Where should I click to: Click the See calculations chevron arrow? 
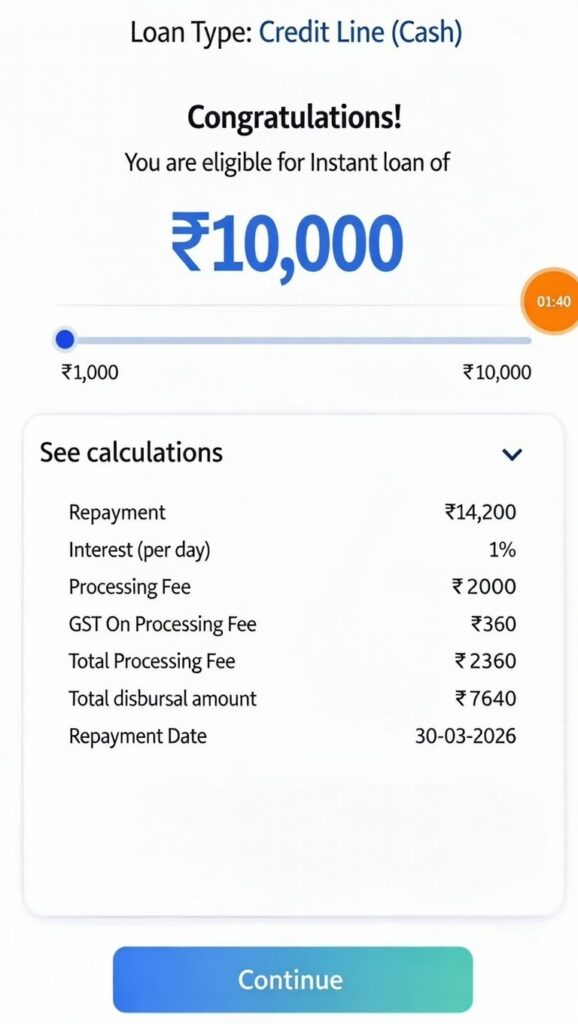point(512,453)
